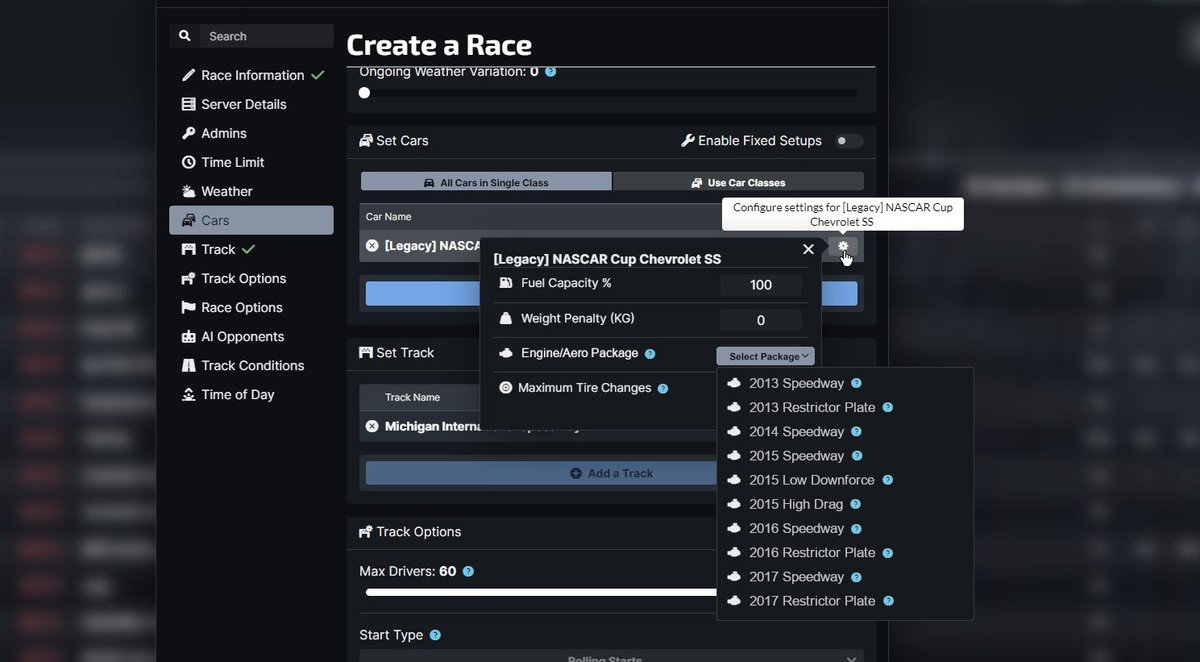Screen dimensions: 1200x662
Task: Choose 2013 Restrictor Plate package
Action: pyautogui.click(x=812, y=407)
